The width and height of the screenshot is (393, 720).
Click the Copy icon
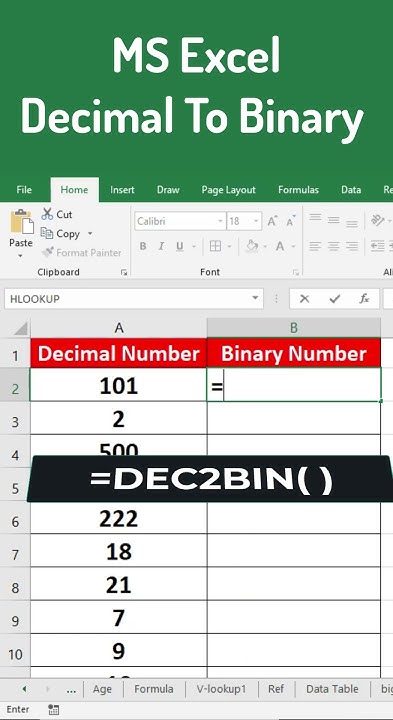click(x=47, y=233)
